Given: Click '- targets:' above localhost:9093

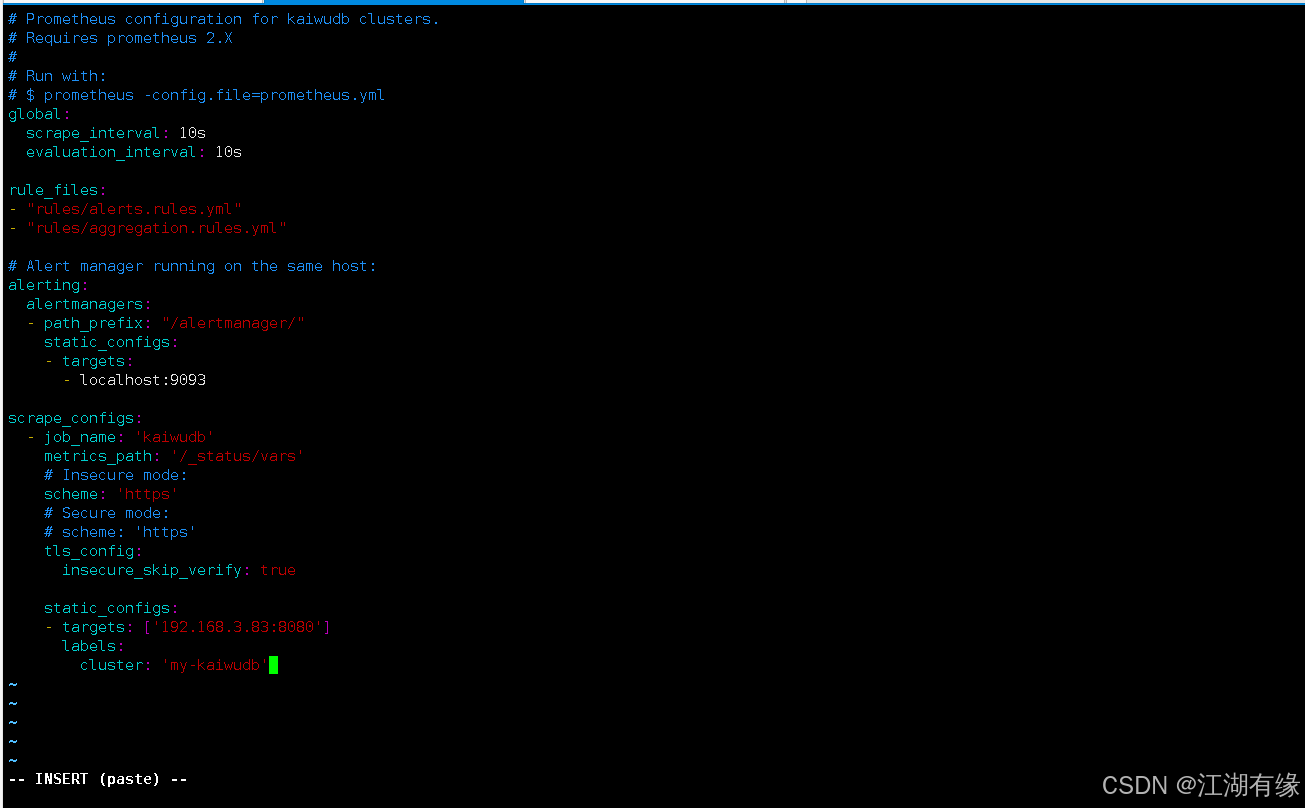Looking at the screenshot, I should pyautogui.click(x=89, y=361).
